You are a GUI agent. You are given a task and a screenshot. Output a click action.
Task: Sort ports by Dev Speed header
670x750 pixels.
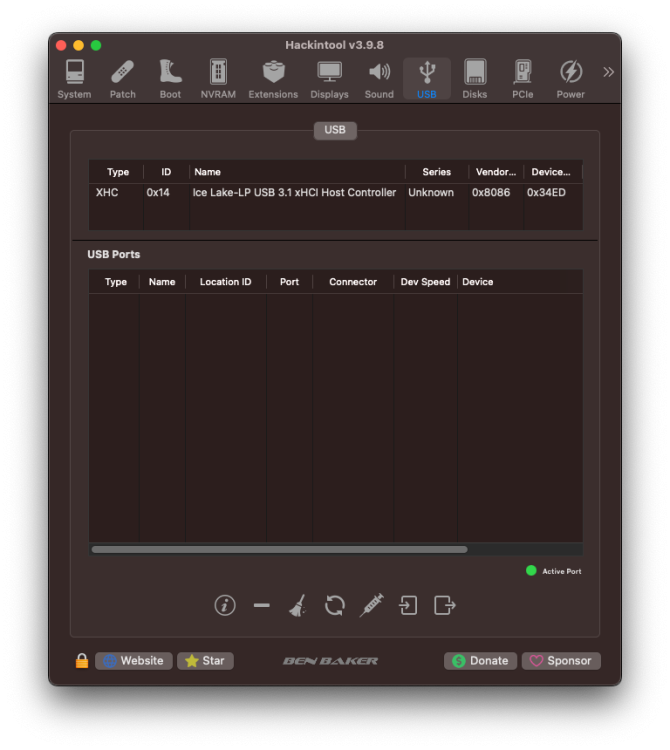(x=425, y=282)
